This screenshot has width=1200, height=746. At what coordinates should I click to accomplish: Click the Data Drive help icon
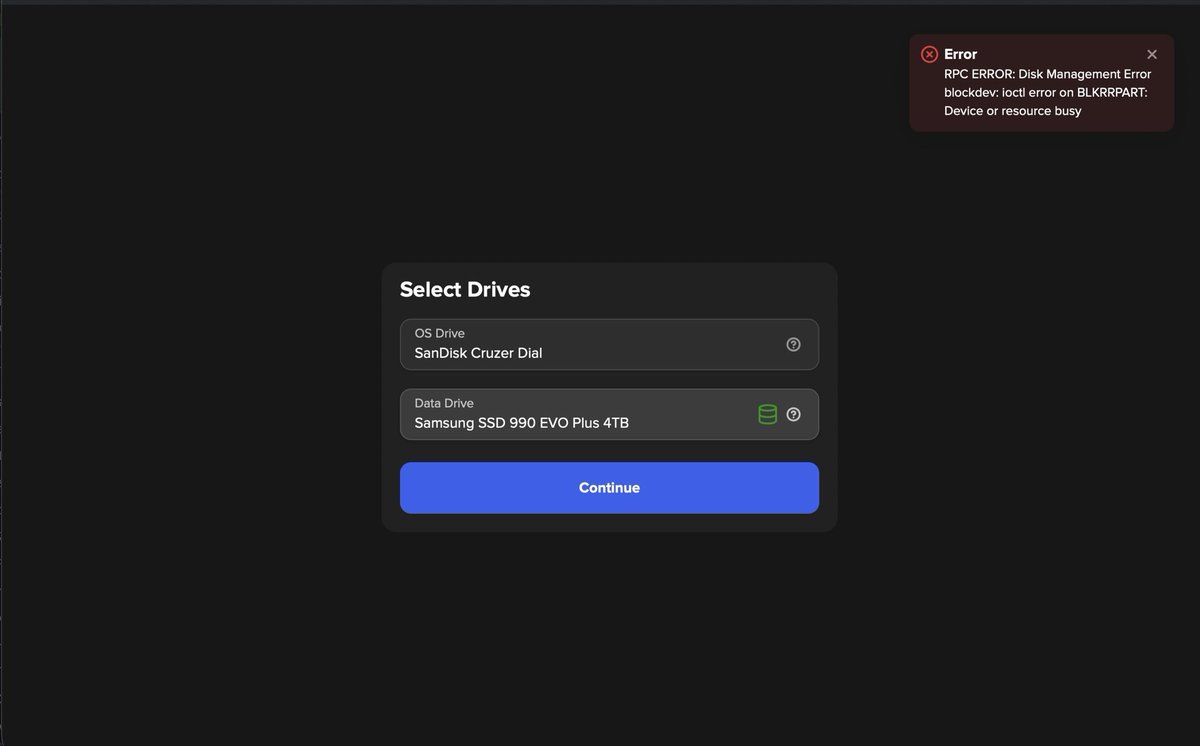coord(793,414)
